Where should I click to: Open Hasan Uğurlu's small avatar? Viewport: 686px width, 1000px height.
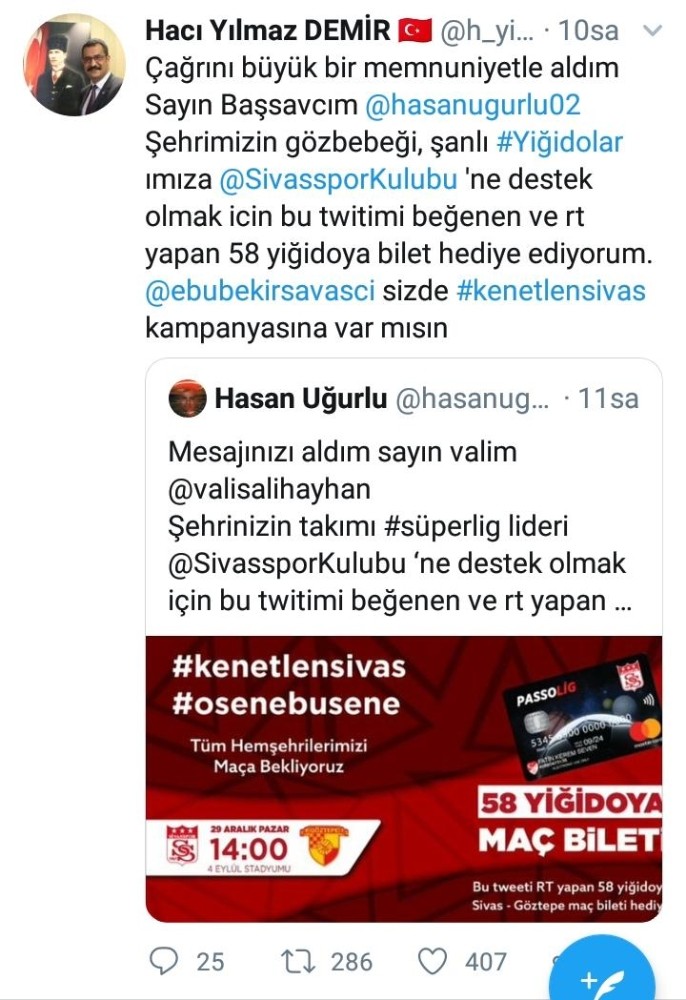pos(187,399)
